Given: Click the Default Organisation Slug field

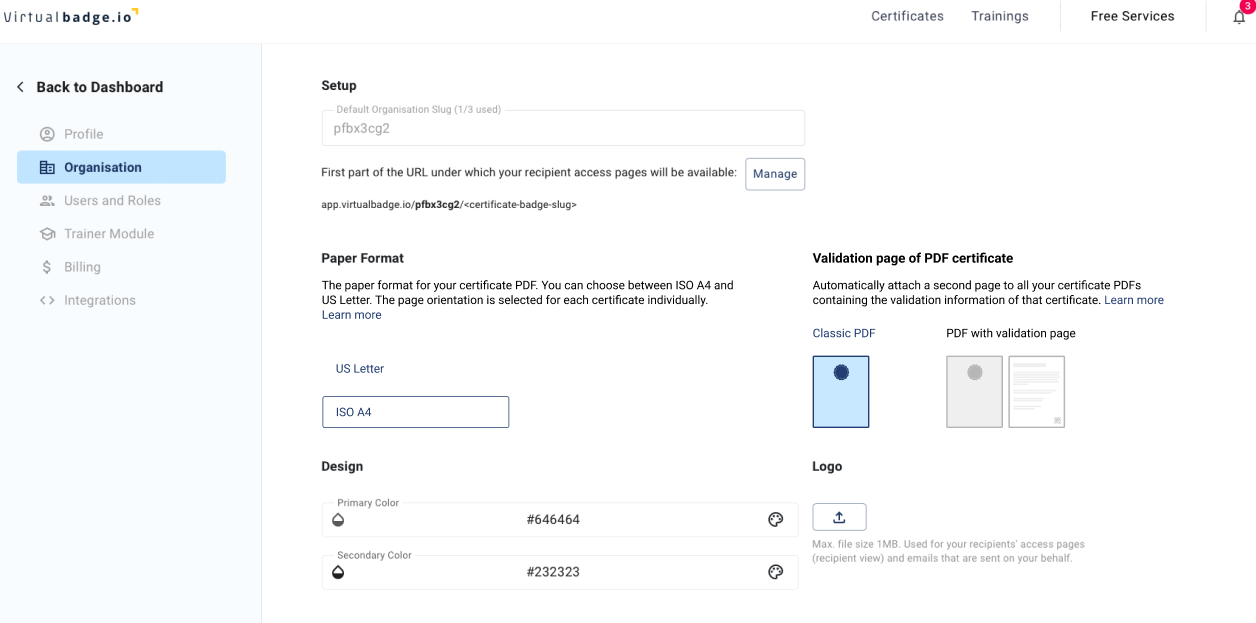Looking at the screenshot, I should pyautogui.click(x=560, y=128).
